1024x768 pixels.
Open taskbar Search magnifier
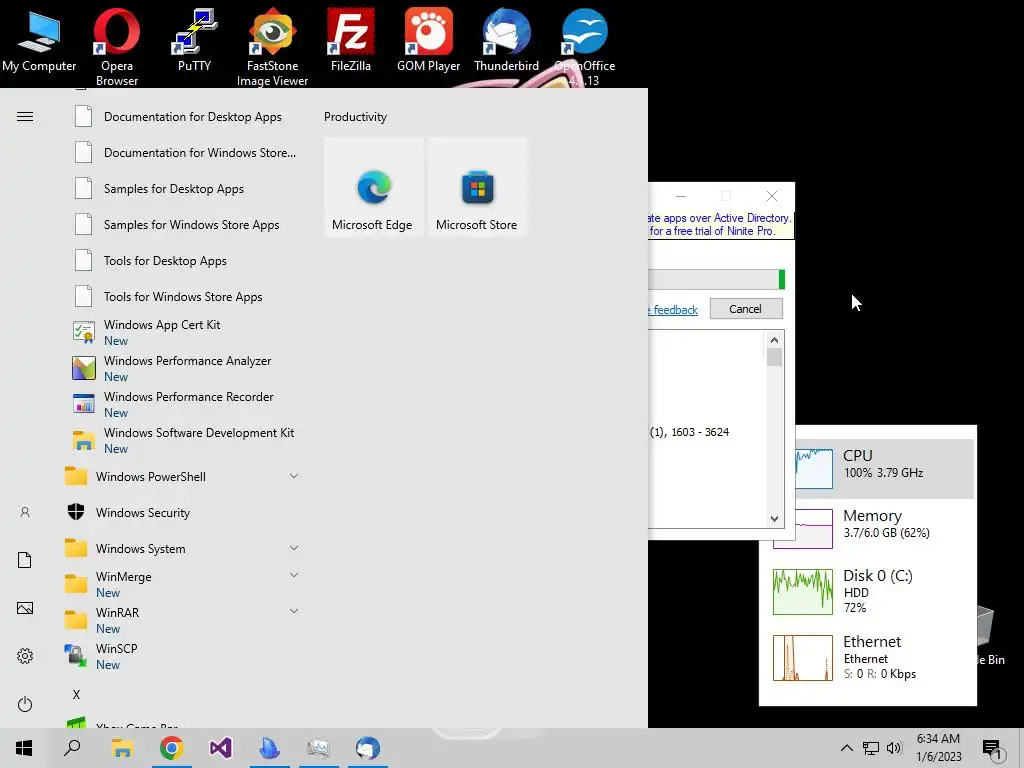point(72,748)
